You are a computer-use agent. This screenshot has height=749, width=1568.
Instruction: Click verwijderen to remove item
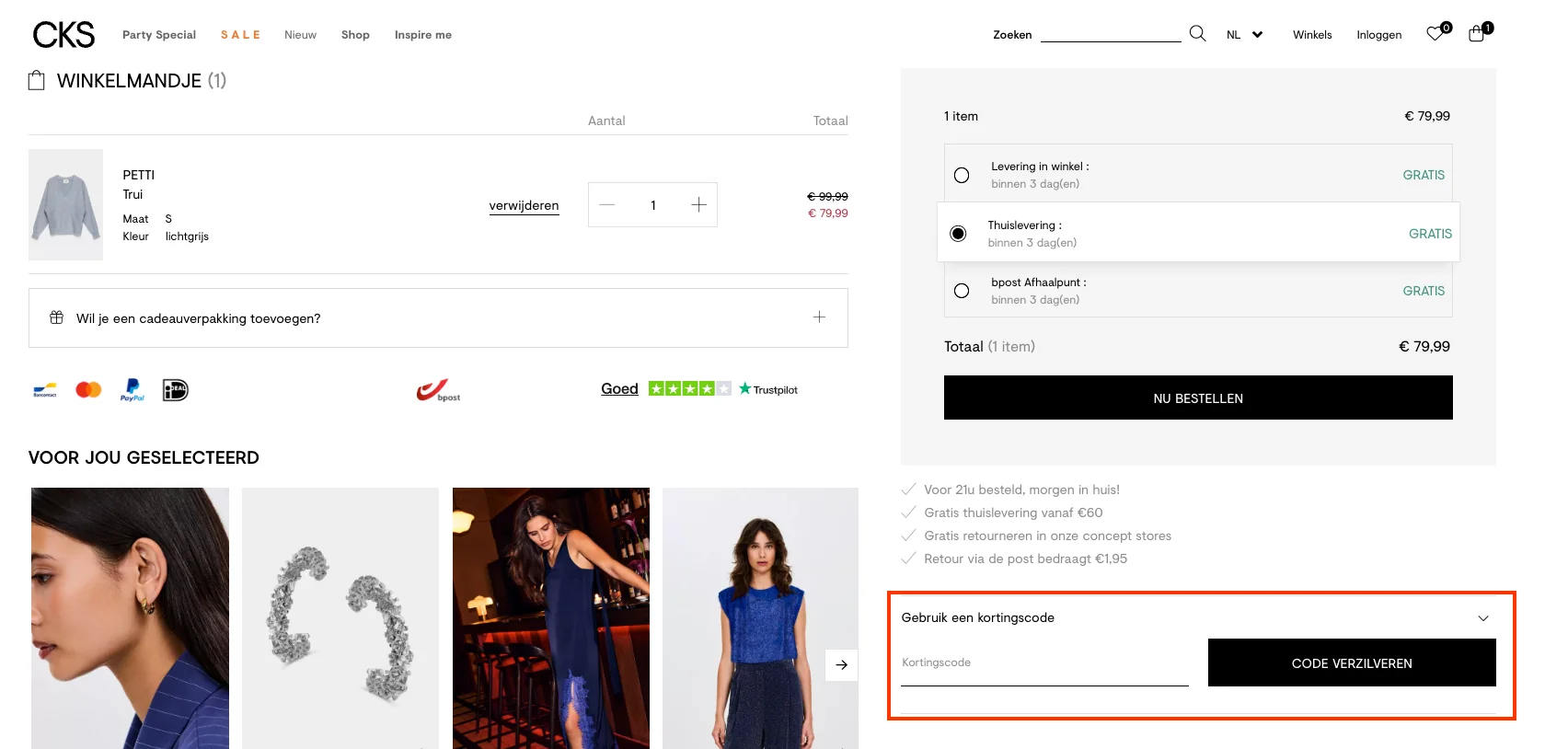tap(524, 205)
